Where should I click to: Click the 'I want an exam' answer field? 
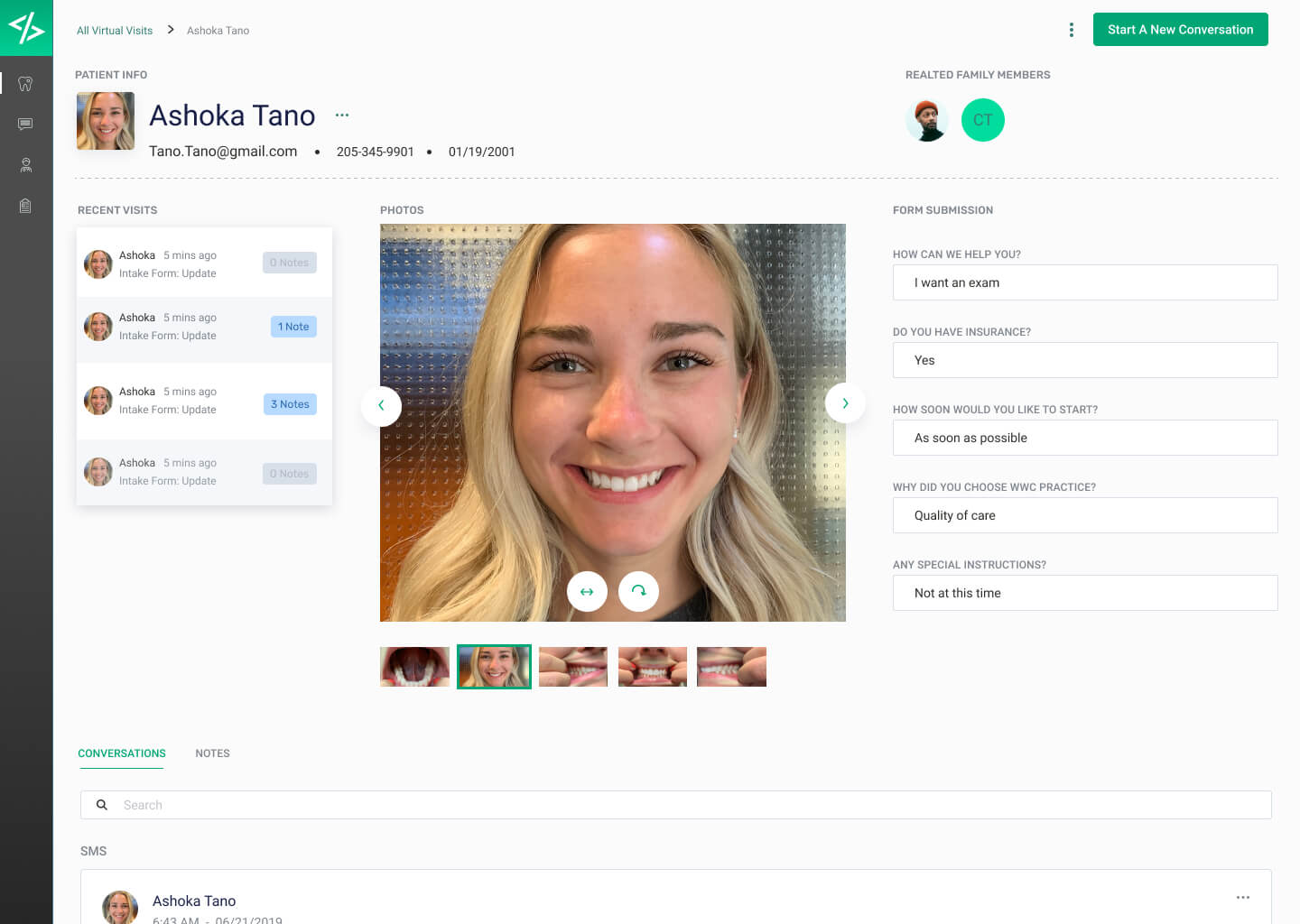(1085, 282)
